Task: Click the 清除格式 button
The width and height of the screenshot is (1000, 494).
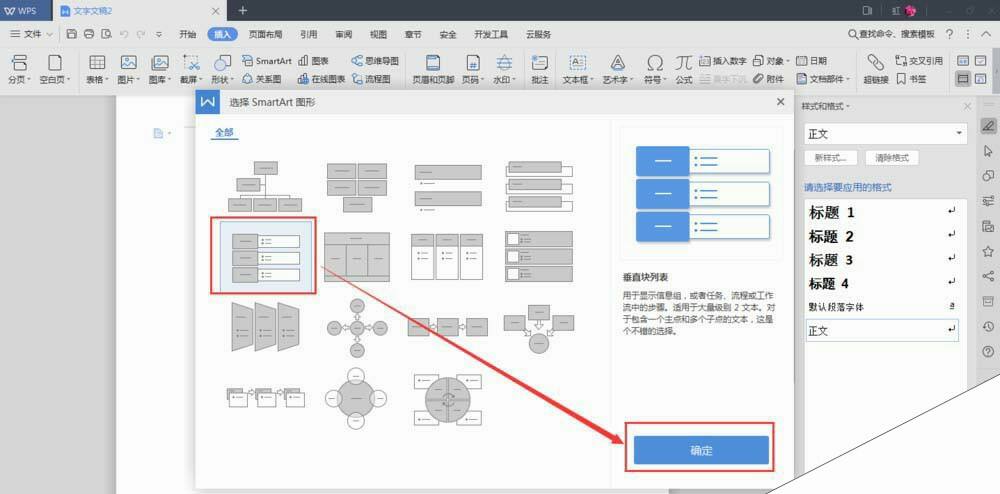Action: [x=892, y=157]
